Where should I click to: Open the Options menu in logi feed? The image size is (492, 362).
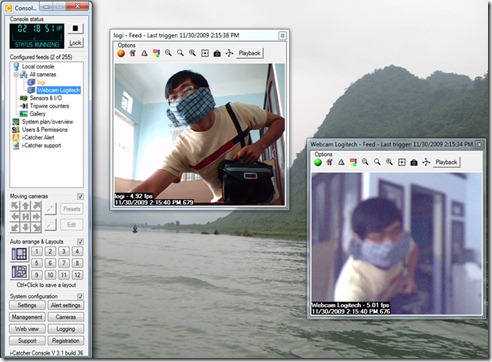[x=126, y=45]
